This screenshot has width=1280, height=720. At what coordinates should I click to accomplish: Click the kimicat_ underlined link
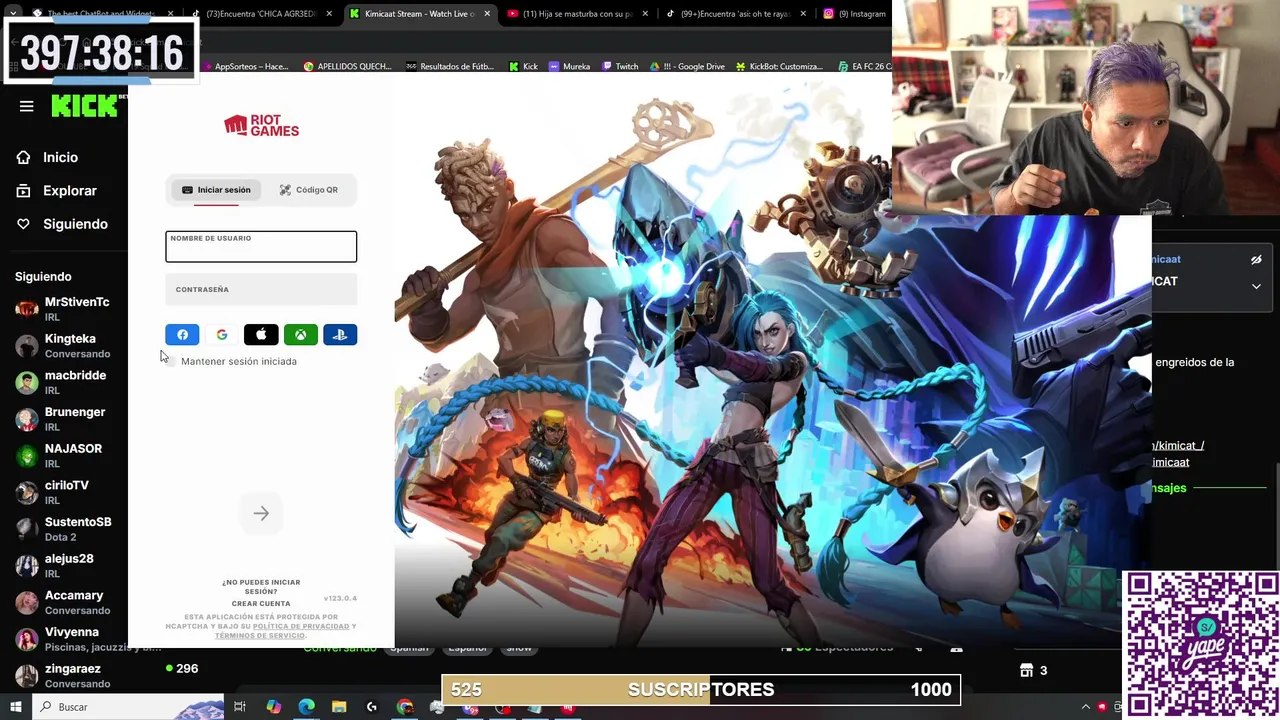pyautogui.click(x=1178, y=446)
